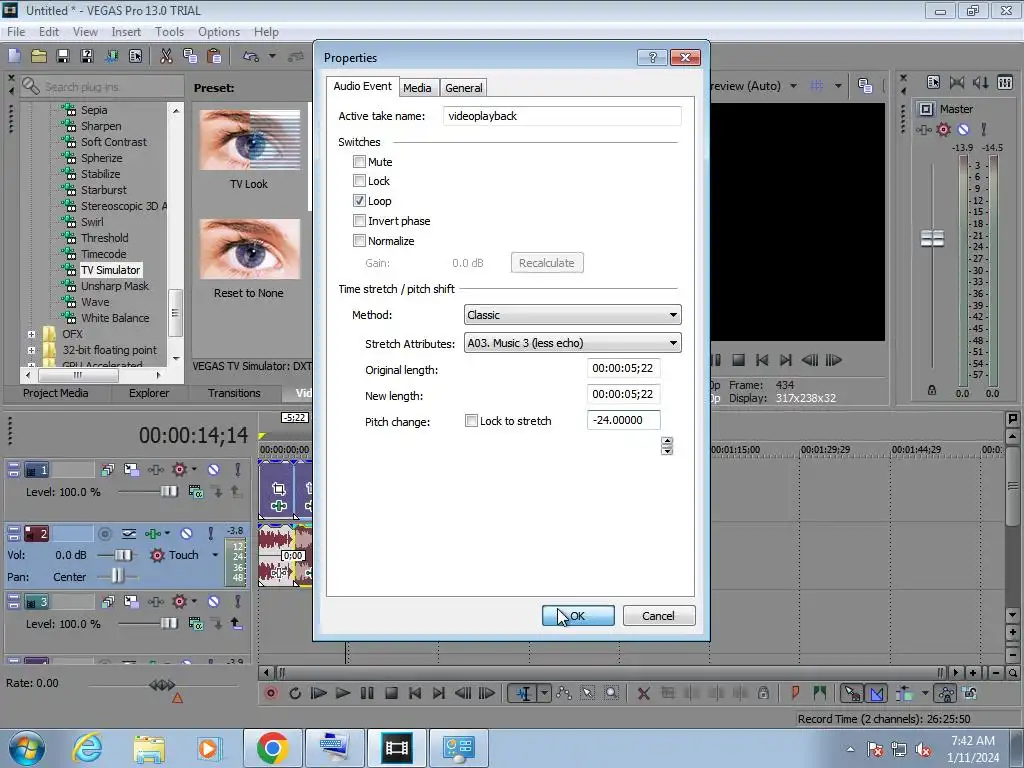This screenshot has width=1024, height=768.
Task: Click the Pitch change value field
Action: [x=624, y=420]
